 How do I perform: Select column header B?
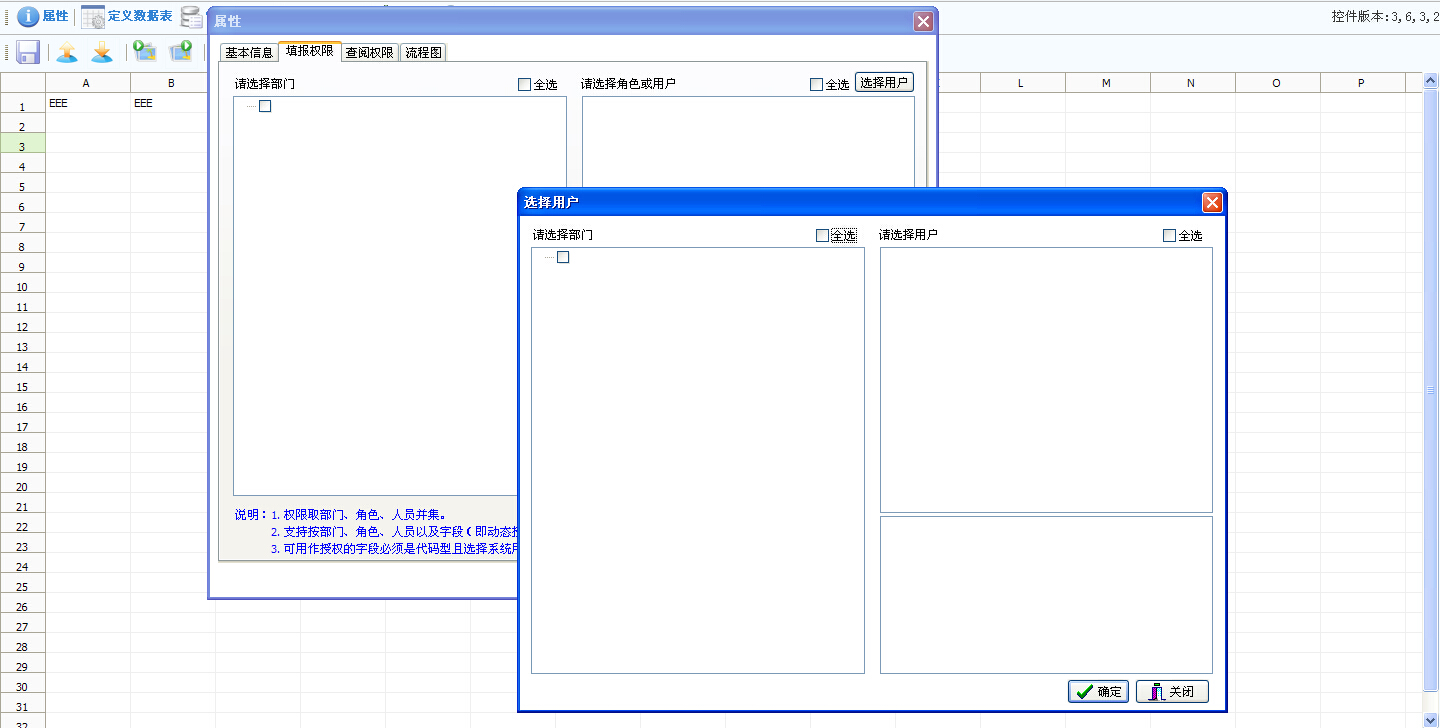[170, 83]
